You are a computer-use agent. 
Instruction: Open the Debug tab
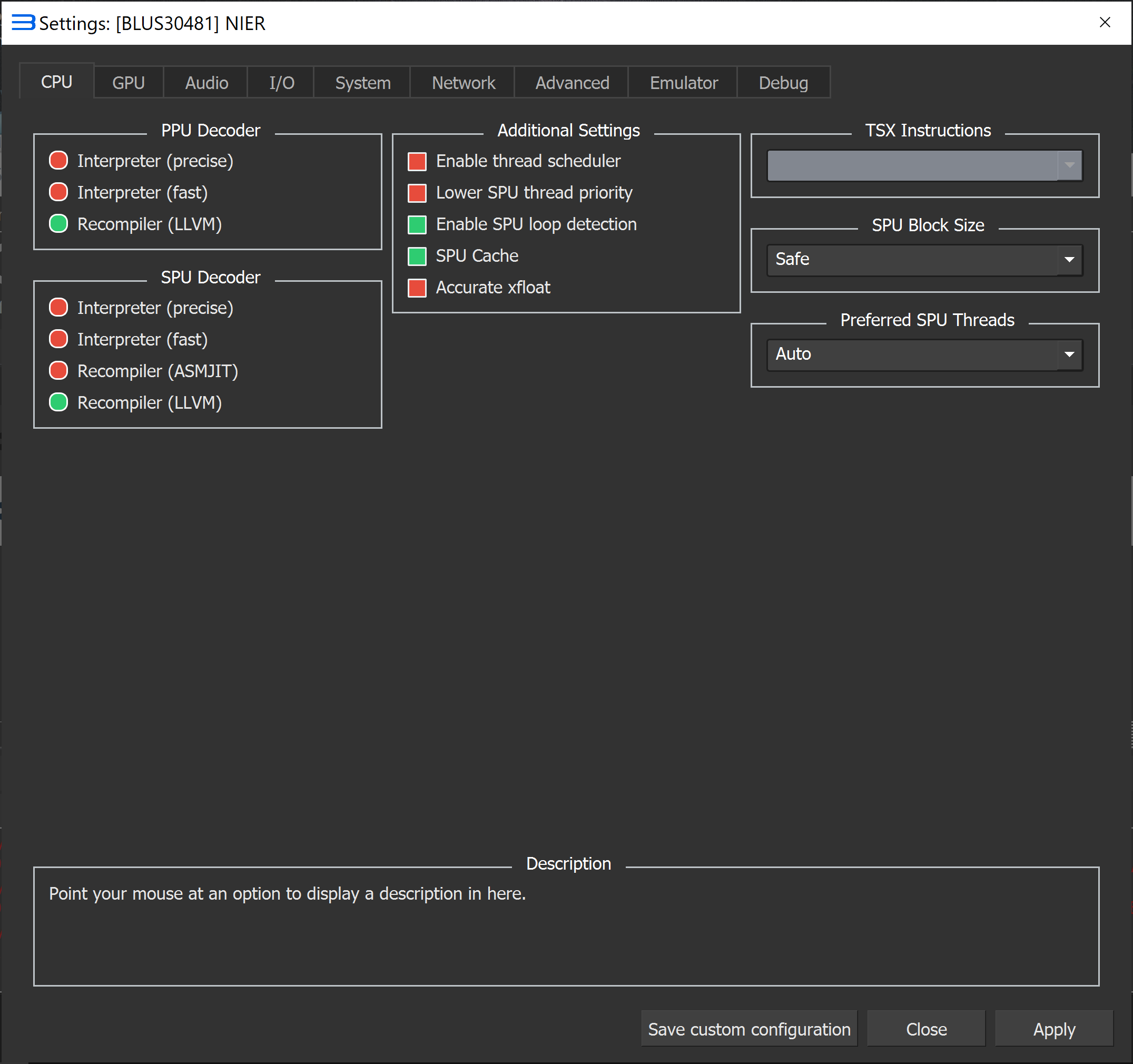(x=783, y=83)
